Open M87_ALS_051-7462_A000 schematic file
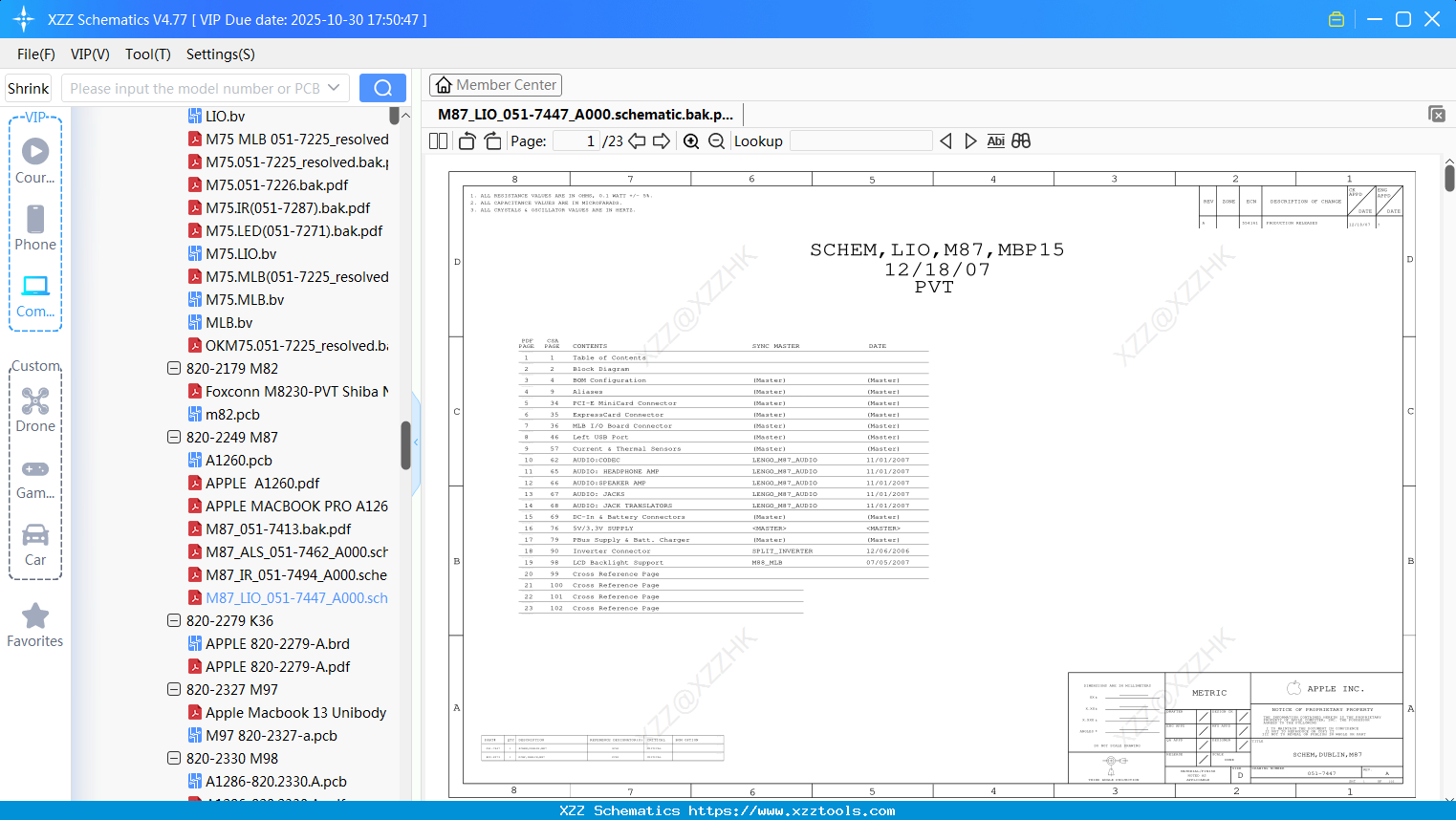The image size is (1456, 820). click(297, 552)
